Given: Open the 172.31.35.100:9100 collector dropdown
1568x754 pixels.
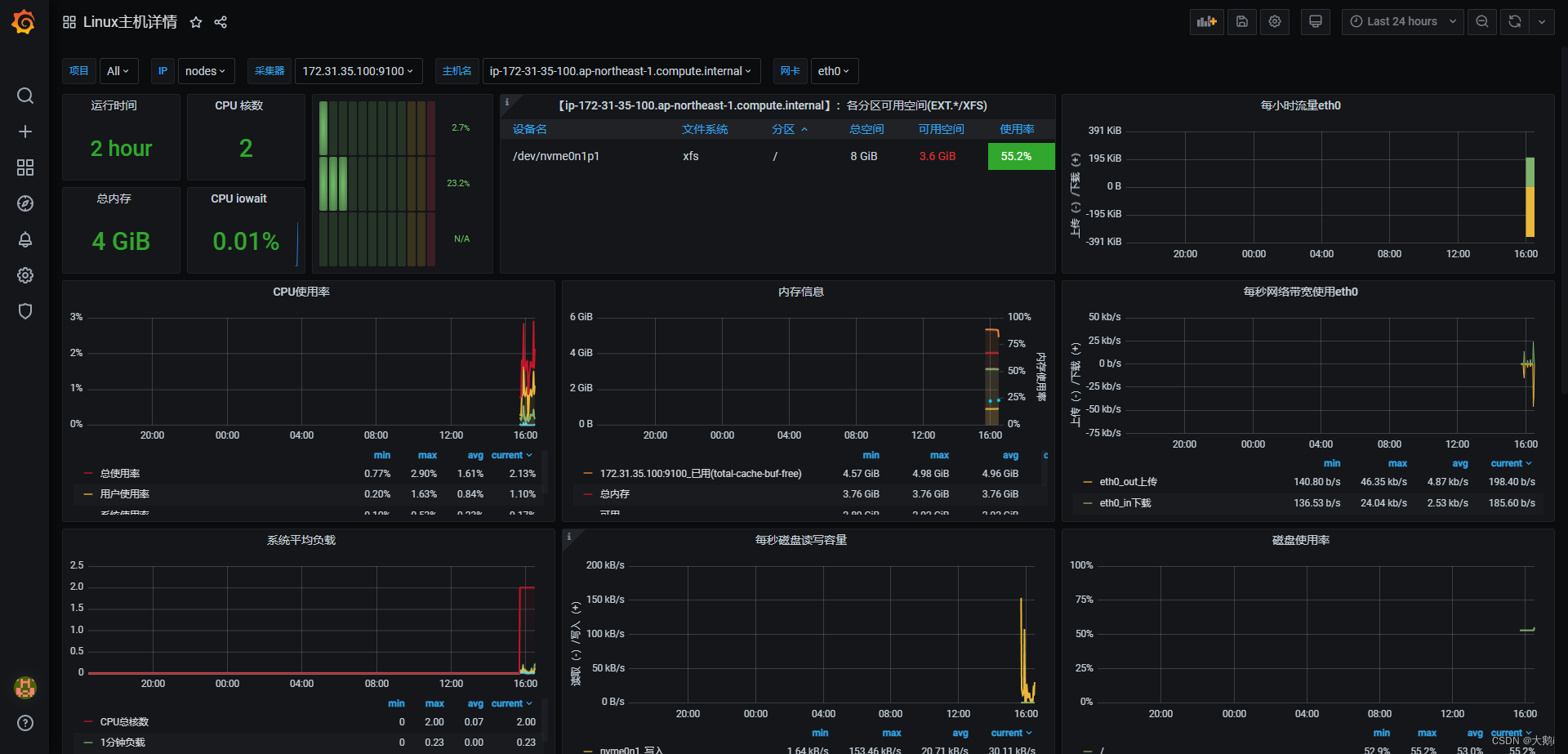Looking at the screenshot, I should [x=359, y=71].
